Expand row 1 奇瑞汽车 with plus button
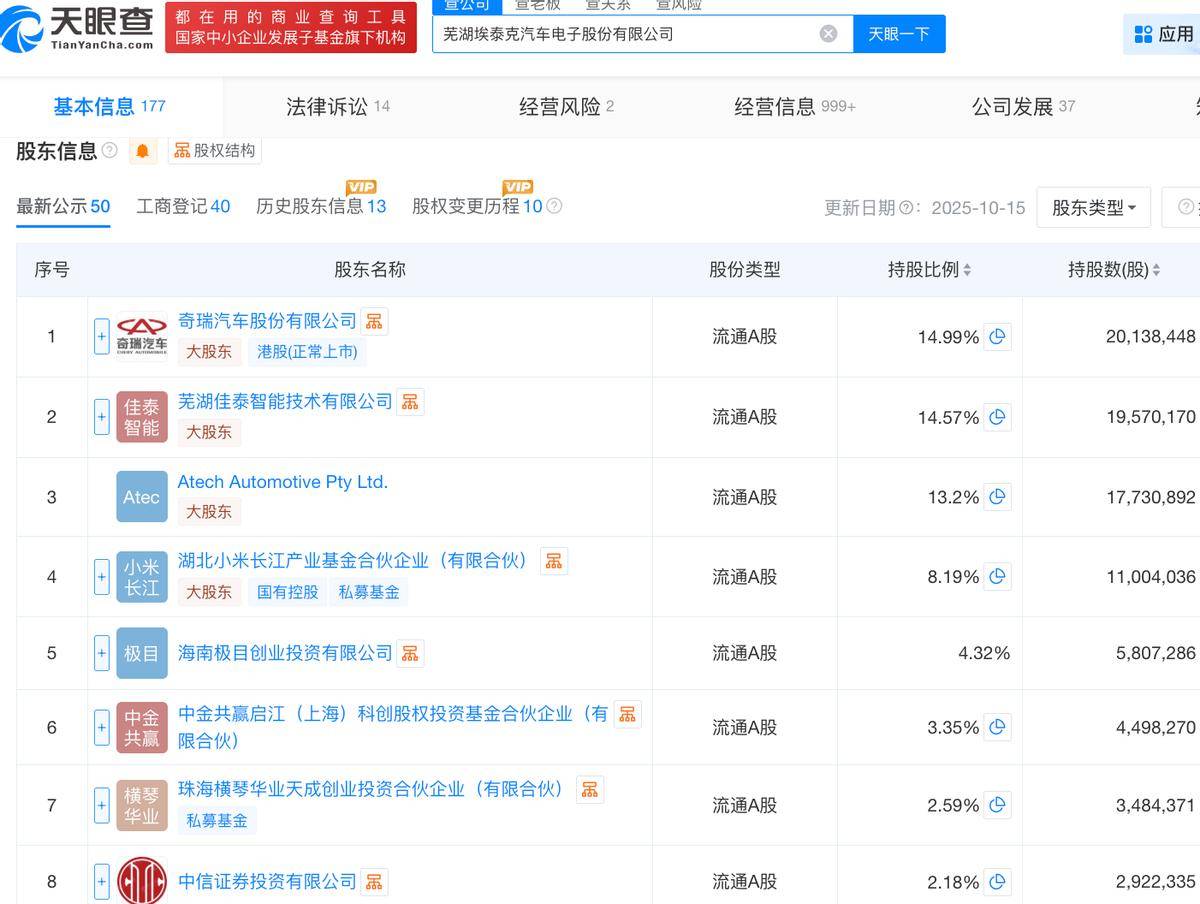Viewport: 1200px width, 904px height. [x=101, y=337]
